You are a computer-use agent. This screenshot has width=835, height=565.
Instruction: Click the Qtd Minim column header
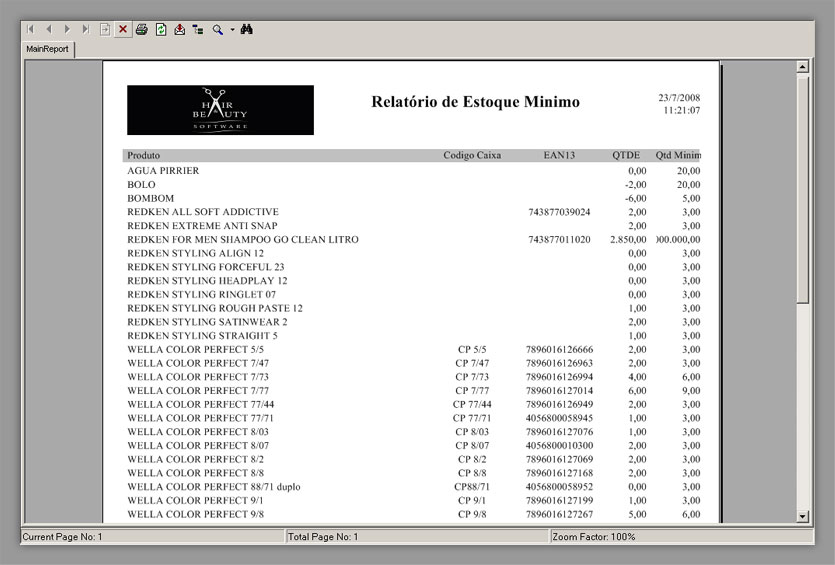point(678,155)
